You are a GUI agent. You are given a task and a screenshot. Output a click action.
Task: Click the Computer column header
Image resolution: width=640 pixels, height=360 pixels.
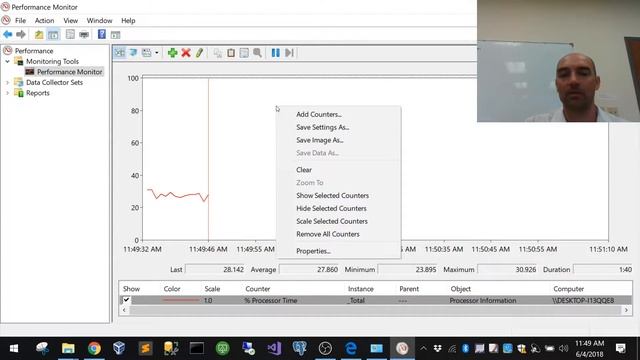click(x=568, y=289)
